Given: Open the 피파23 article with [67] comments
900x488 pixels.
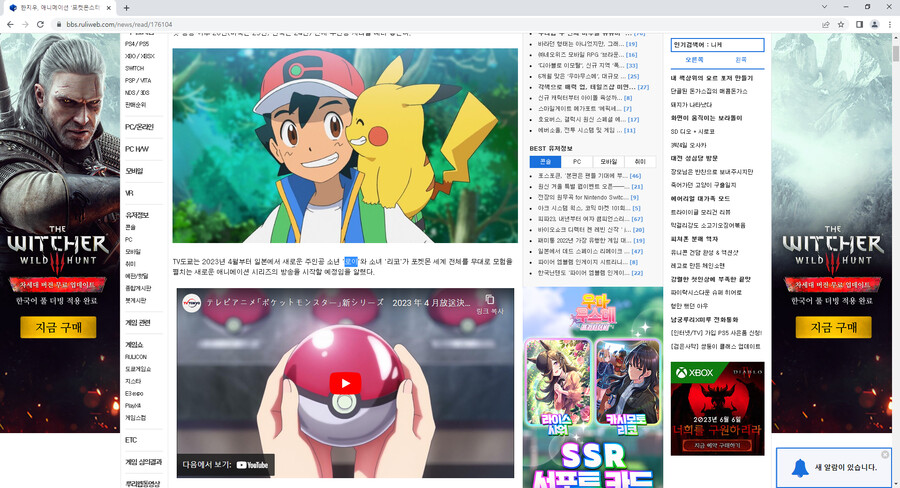Looking at the screenshot, I should [x=591, y=219].
